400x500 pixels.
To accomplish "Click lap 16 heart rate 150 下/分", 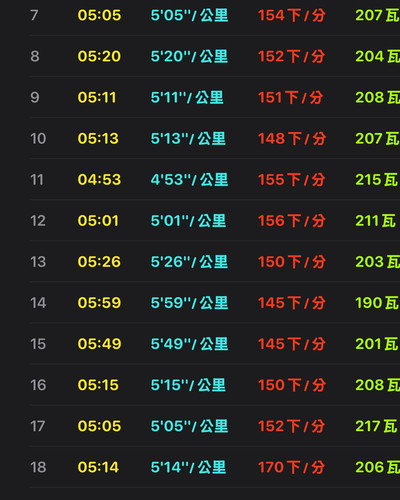I will coord(292,385).
